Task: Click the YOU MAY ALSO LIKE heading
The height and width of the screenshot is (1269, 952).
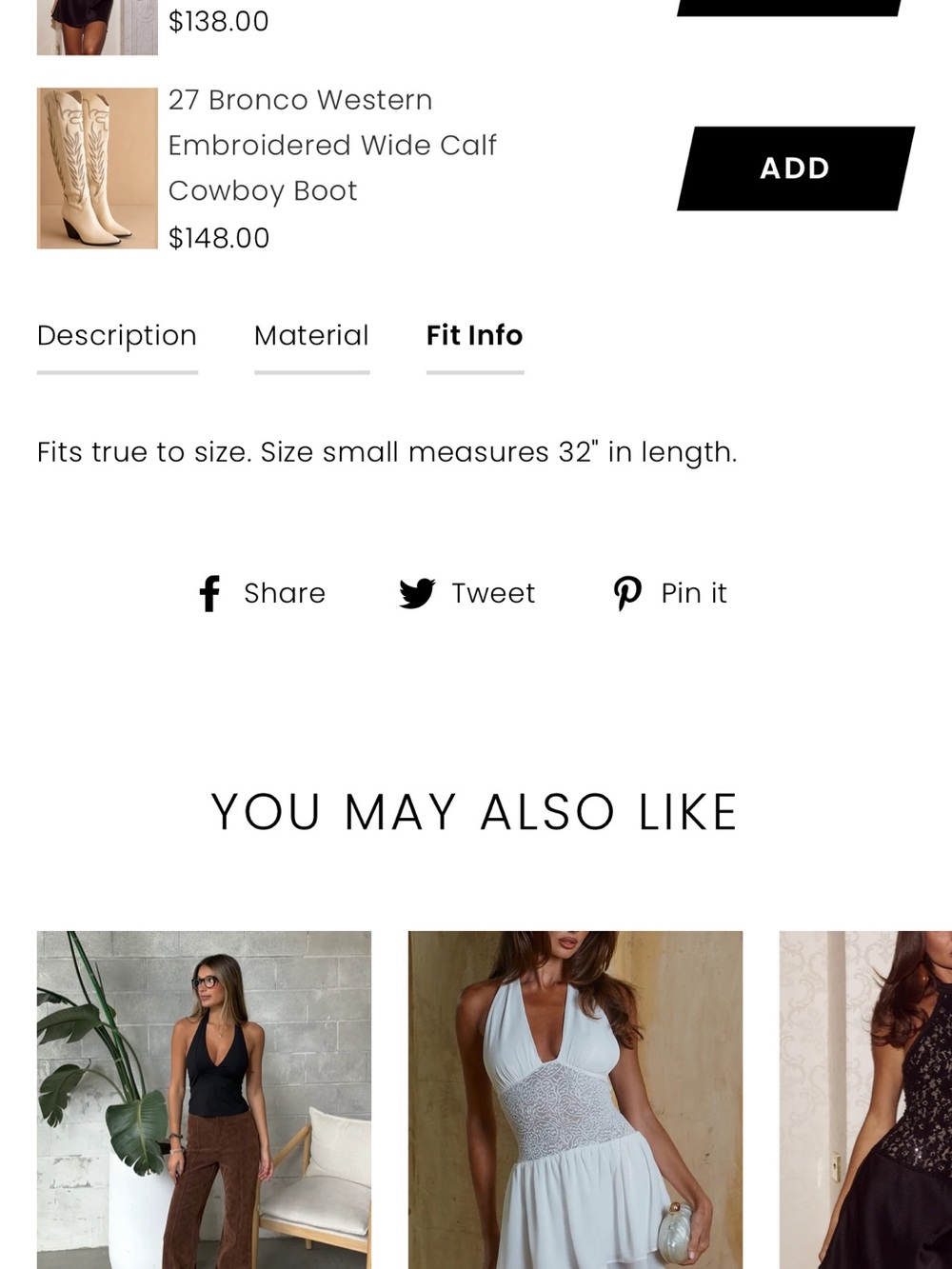Action: 474,812
